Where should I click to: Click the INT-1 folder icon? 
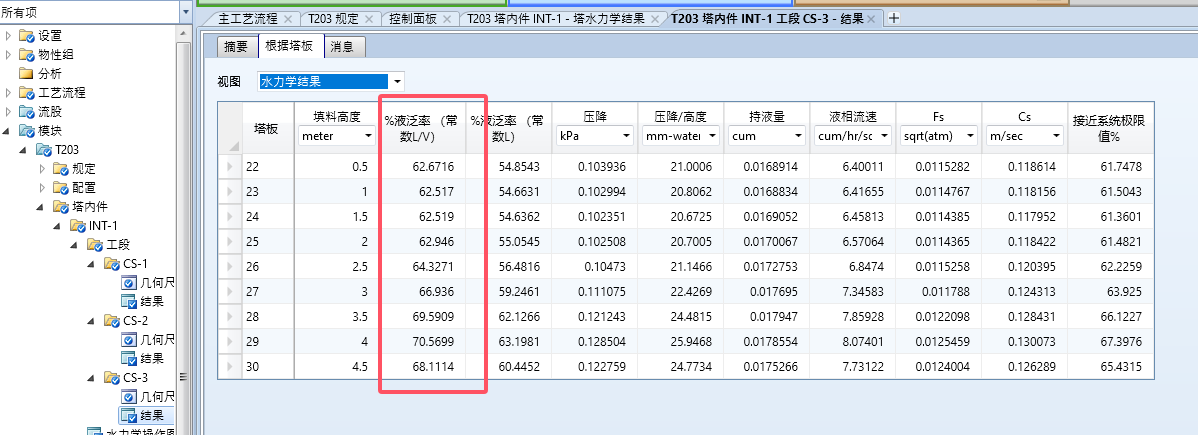tap(77, 226)
